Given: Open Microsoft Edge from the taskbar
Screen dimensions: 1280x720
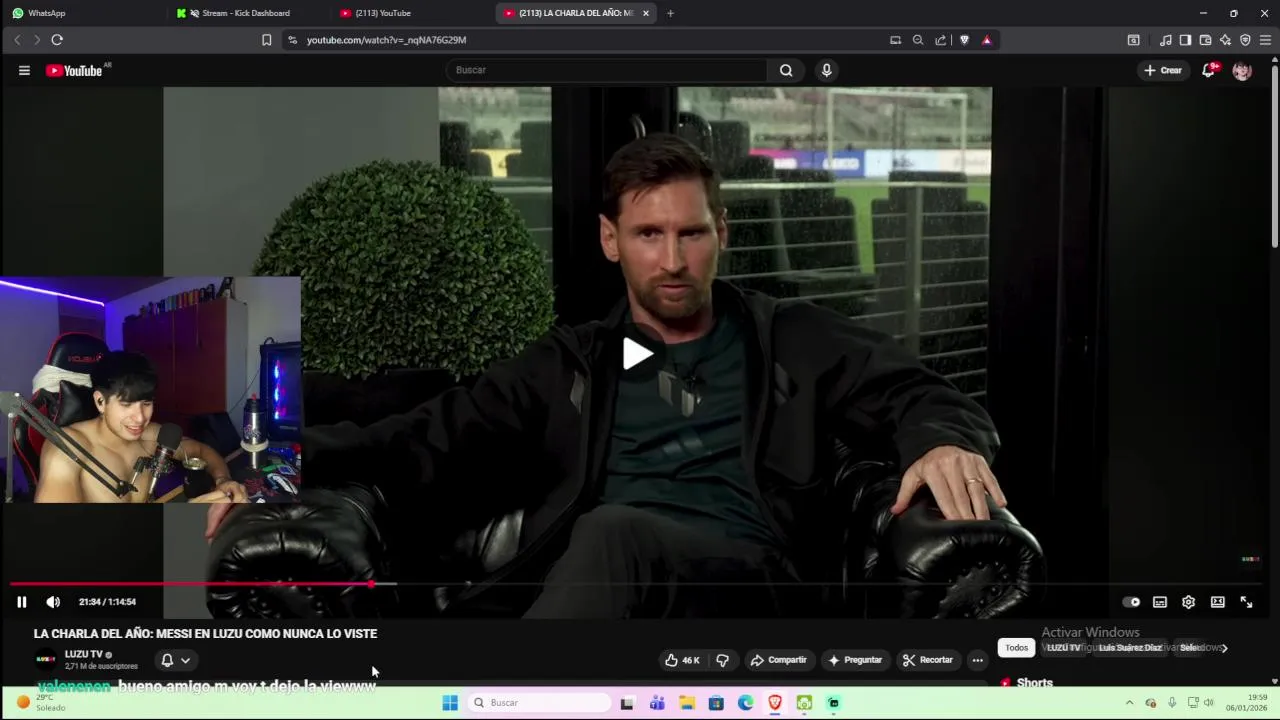Looking at the screenshot, I should tap(746, 703).
